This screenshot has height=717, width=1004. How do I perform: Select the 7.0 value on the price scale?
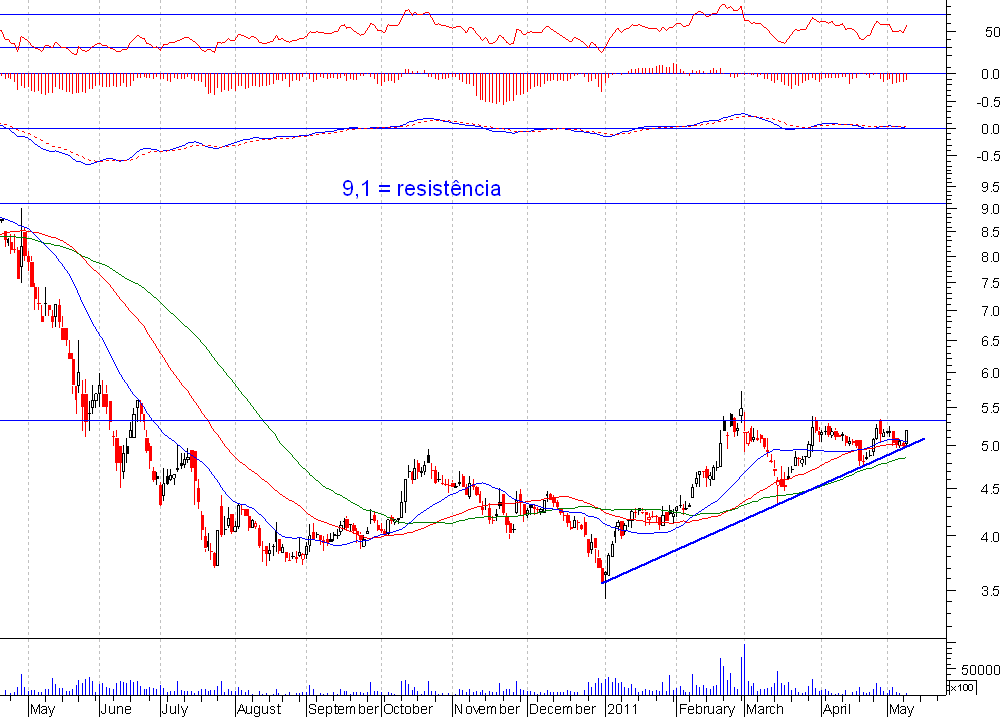coord(989,311)
